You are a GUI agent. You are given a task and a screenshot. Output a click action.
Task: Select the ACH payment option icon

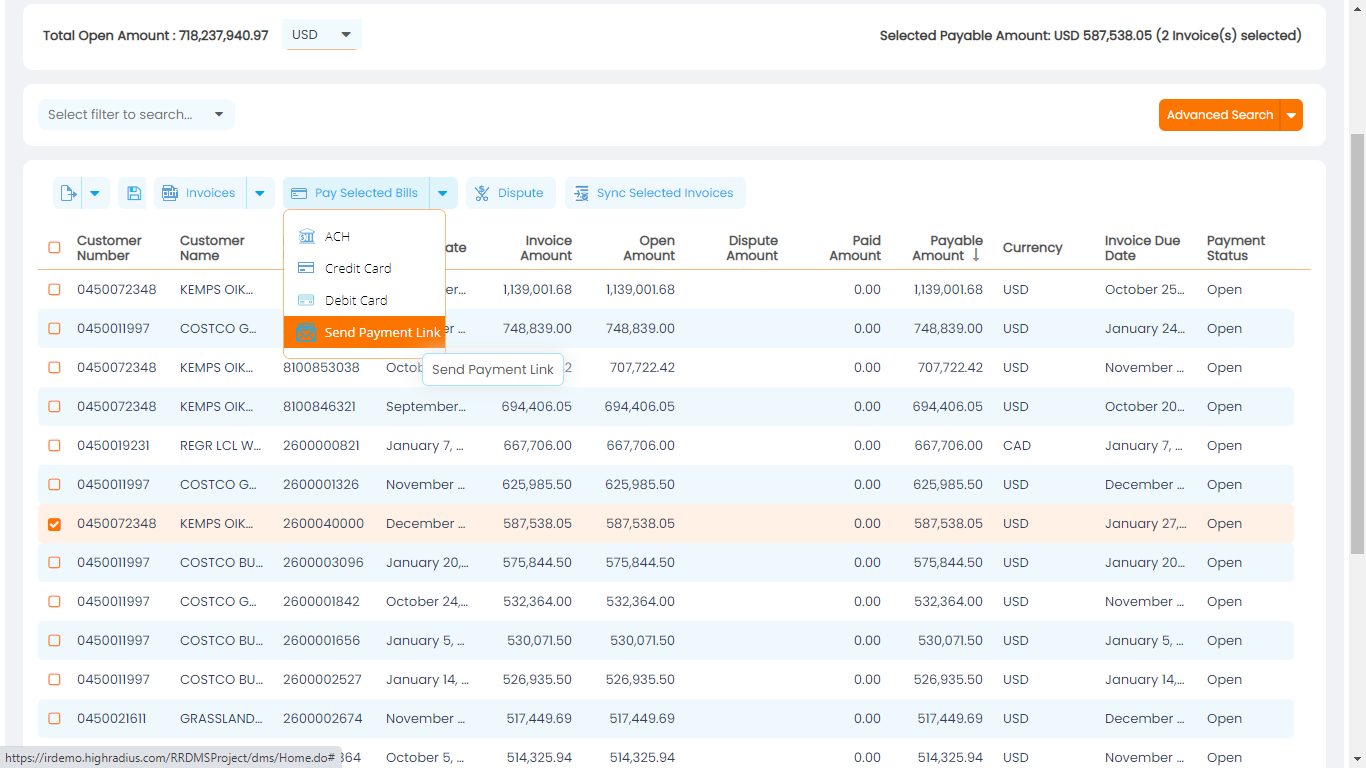pyautogui.click(x=304, y=237)
